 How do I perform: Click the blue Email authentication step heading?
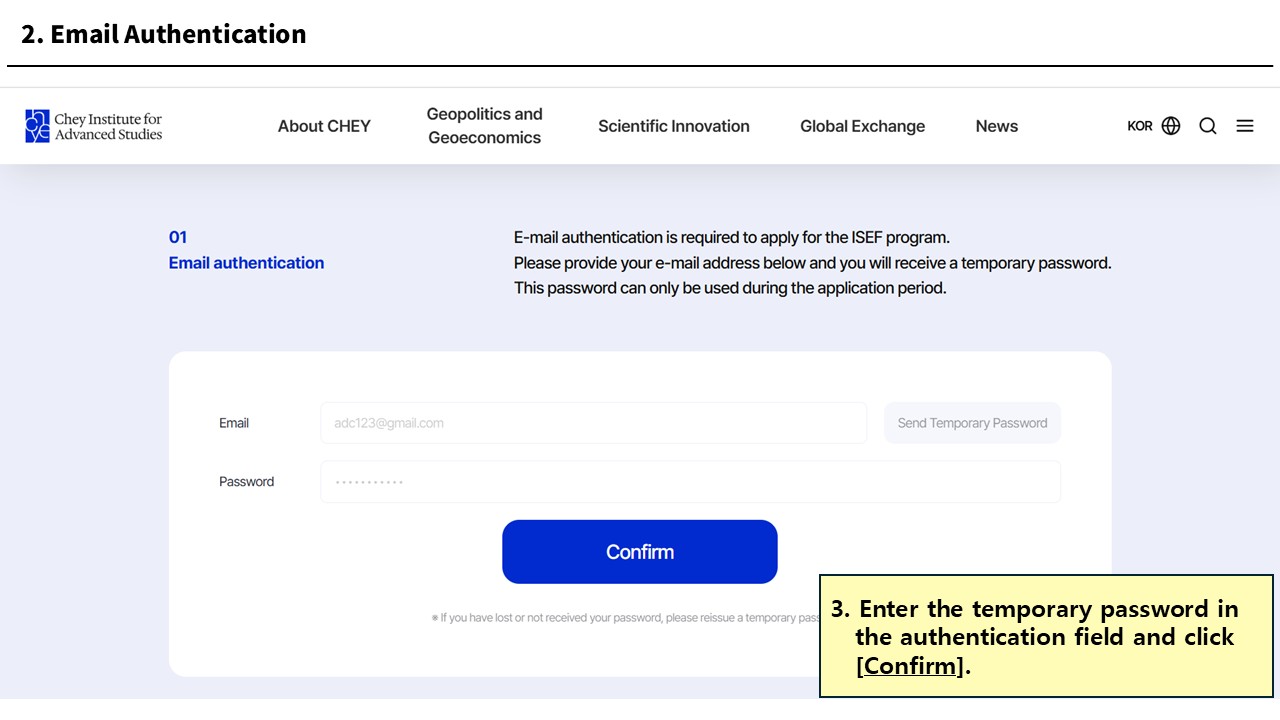246,263
